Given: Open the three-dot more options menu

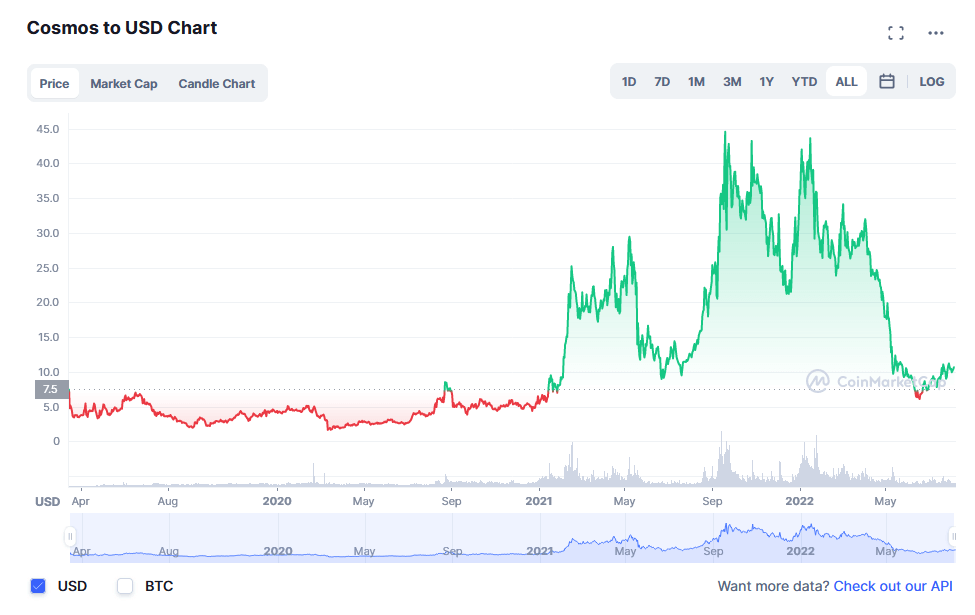Looking at the screenshot, I should pyautogui.click(x=936, y=33).
